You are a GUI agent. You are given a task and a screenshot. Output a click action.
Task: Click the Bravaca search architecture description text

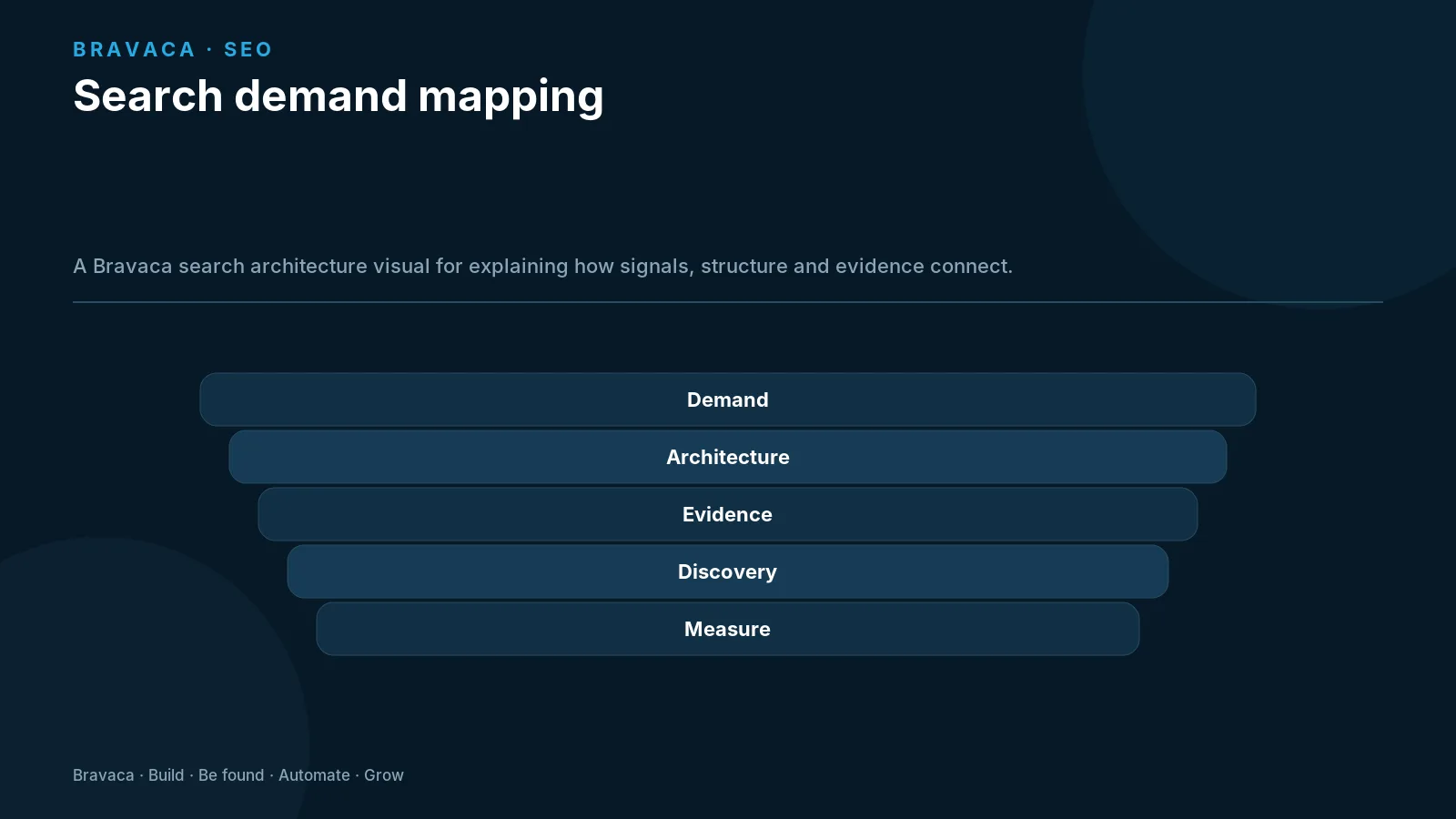(x=542, y=266)
